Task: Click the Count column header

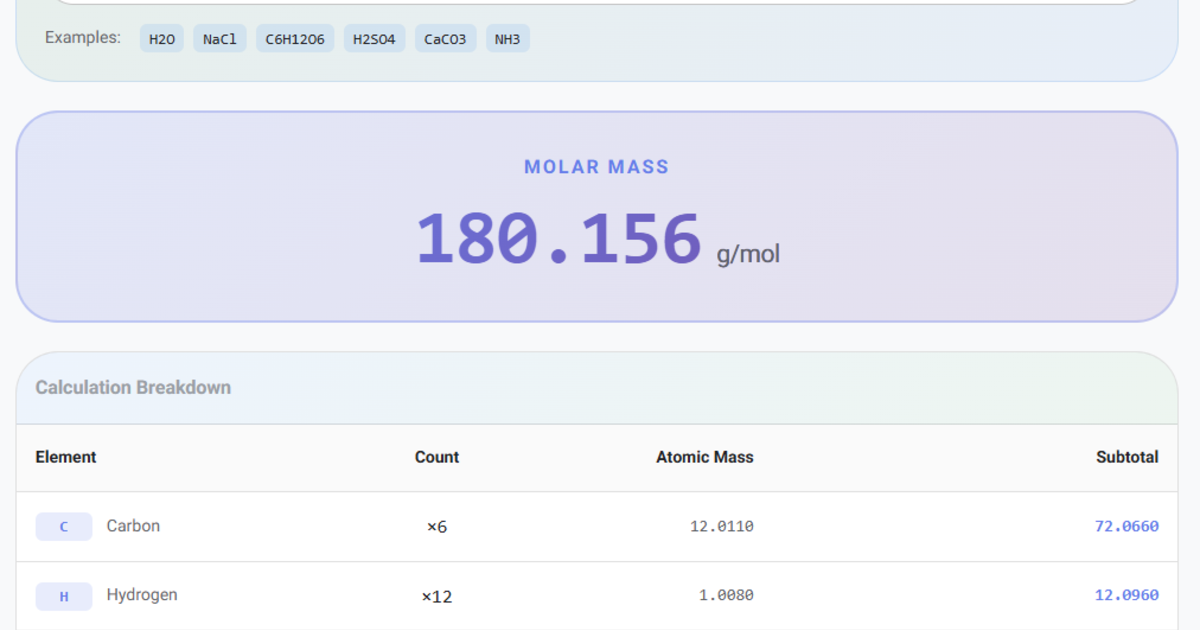Action: pyautogui.click(x=437, y=457)
